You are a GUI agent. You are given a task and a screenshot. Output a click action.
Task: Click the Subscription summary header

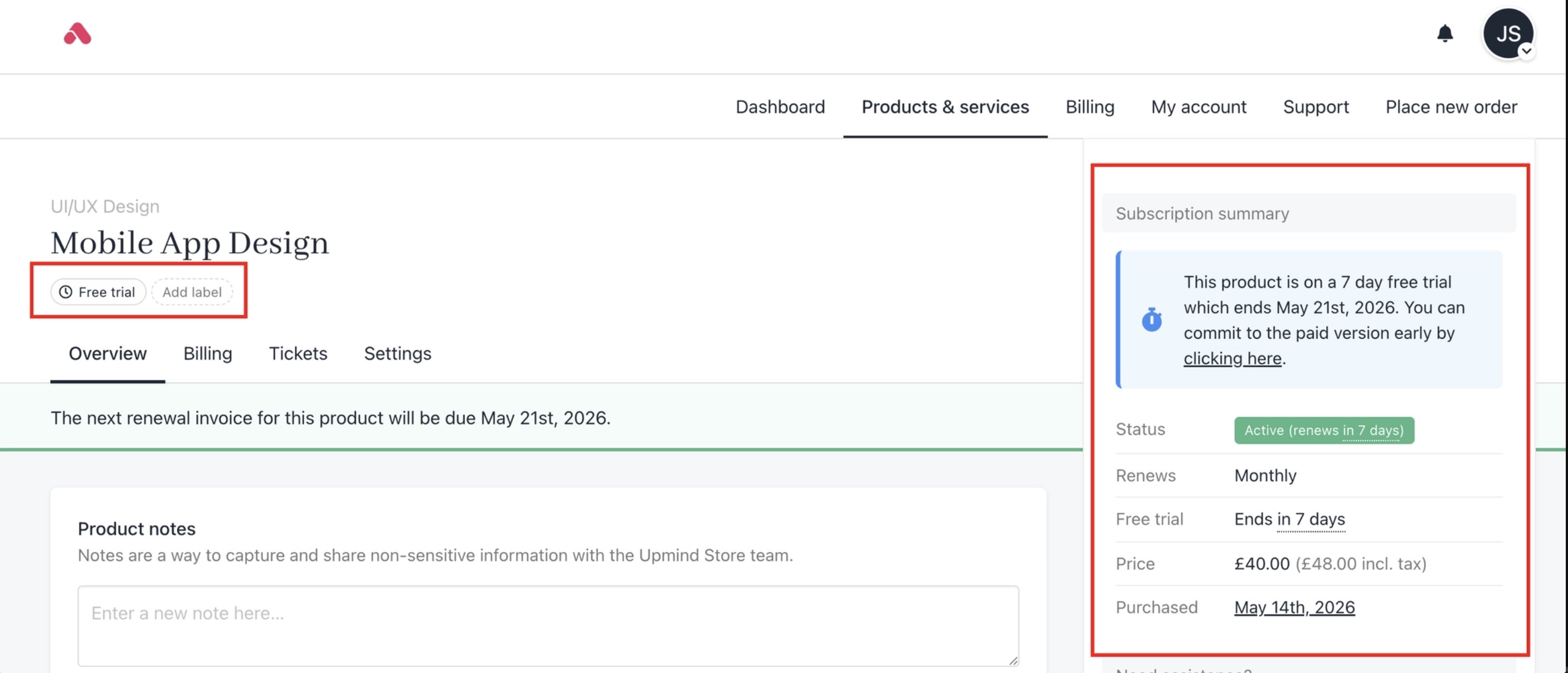[x=1309, y=213]
